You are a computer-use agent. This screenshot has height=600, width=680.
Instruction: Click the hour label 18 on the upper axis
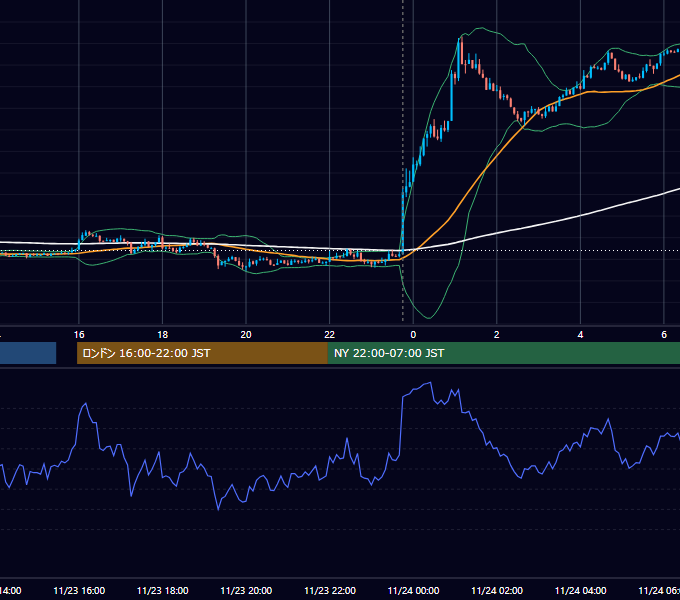(163, 335)
